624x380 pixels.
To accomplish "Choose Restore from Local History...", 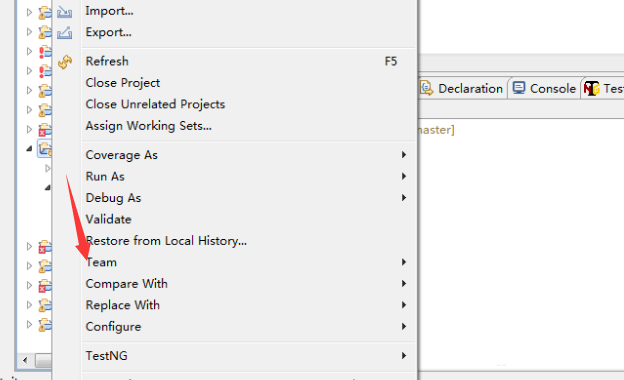I will 166,241.
